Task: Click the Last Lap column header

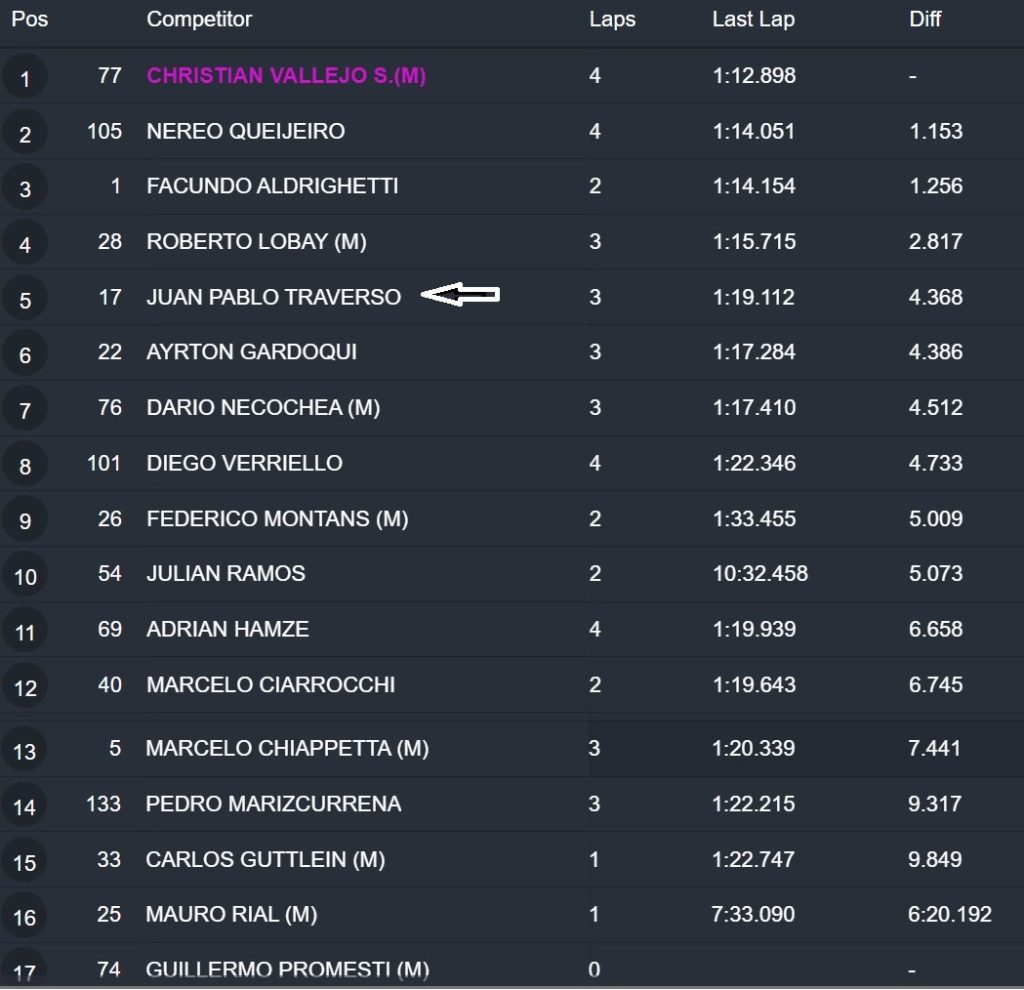Action: [x=753, y=19]
